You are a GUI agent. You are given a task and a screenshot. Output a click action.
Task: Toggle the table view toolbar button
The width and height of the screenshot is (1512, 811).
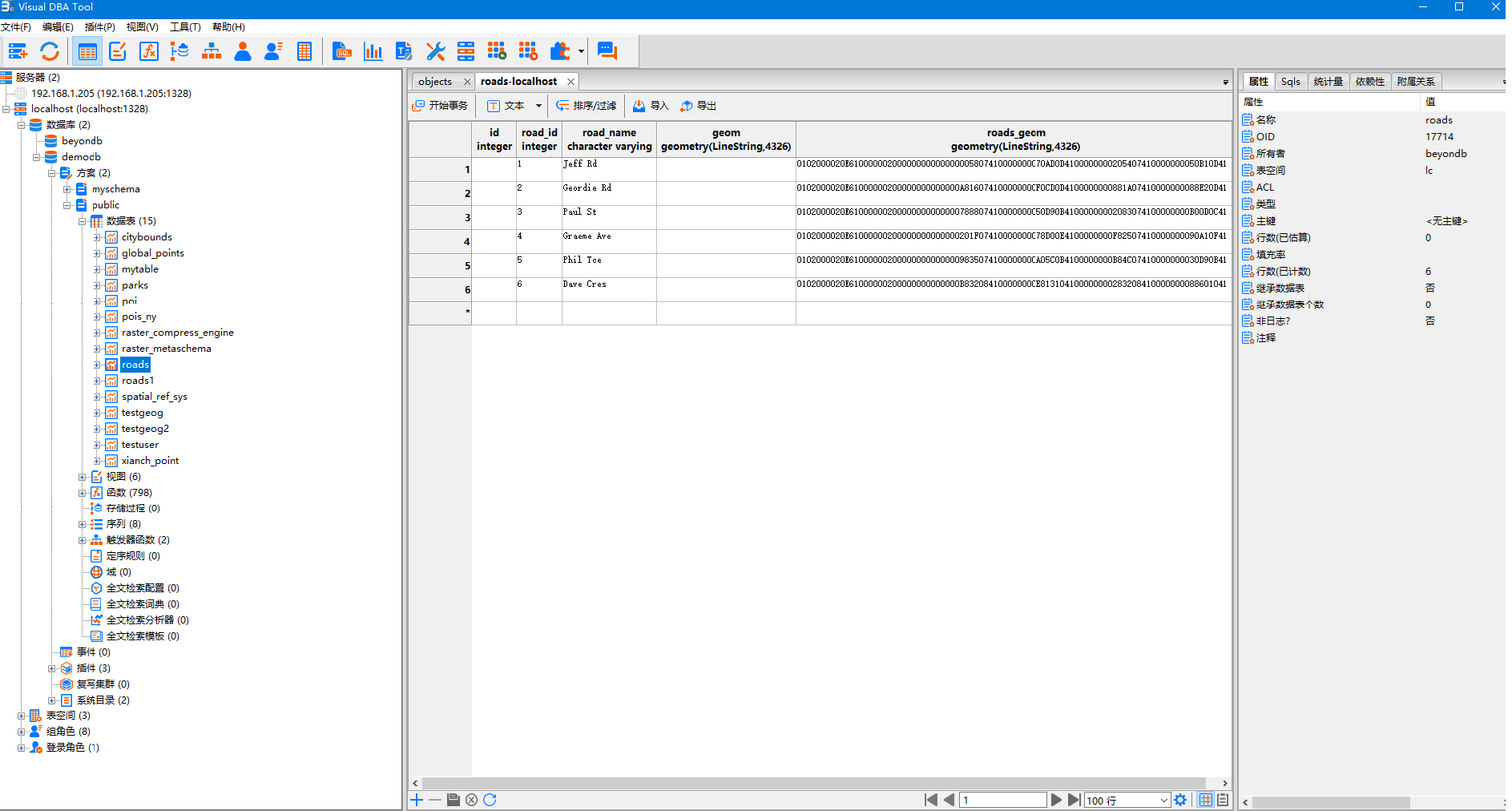[87, 52]
